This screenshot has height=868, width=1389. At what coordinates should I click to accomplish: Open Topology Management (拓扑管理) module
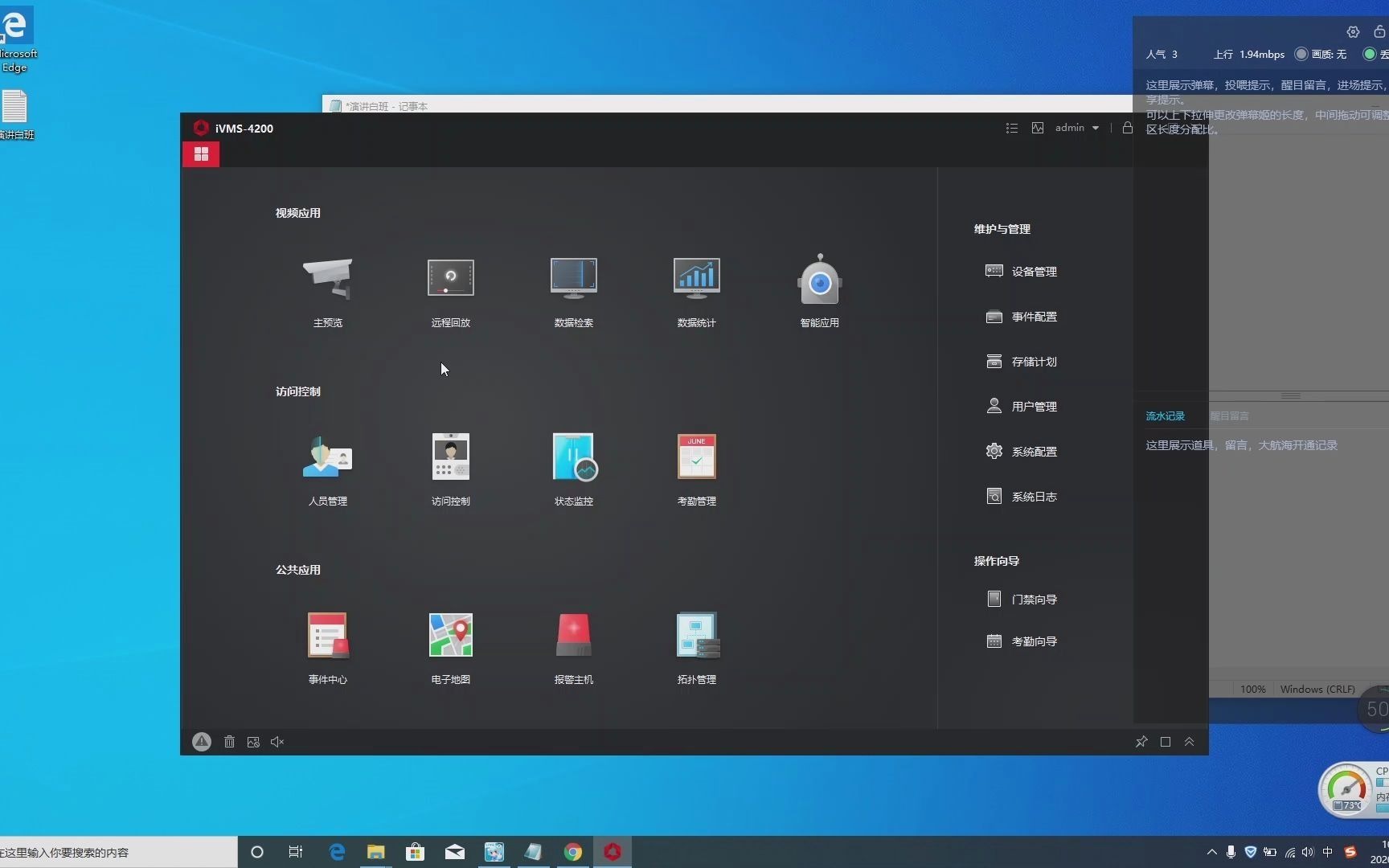point(697,636)
